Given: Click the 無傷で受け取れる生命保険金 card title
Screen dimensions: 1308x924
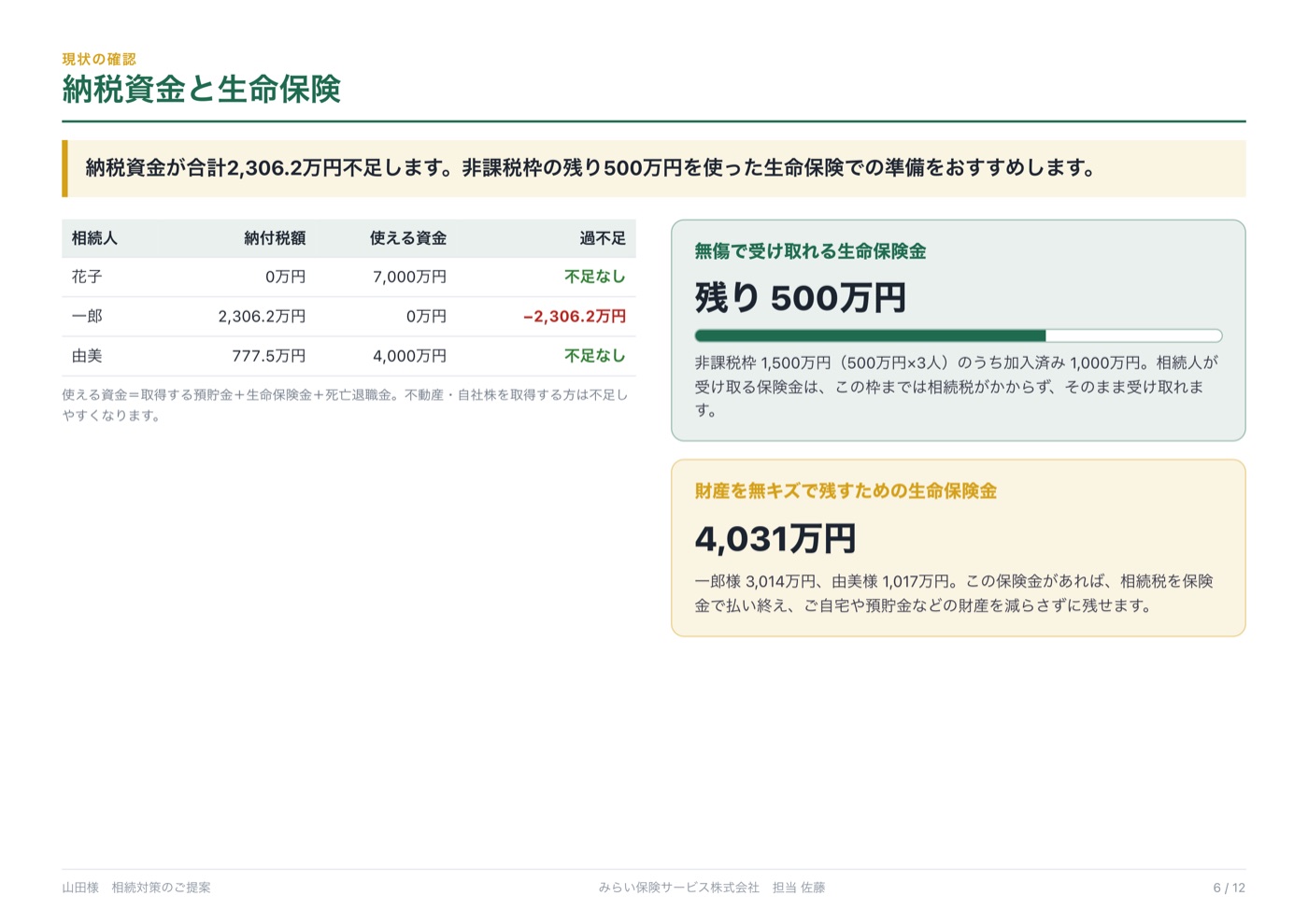Looking at the screenshot, I should pyautogui.click(x=810, y=251).
